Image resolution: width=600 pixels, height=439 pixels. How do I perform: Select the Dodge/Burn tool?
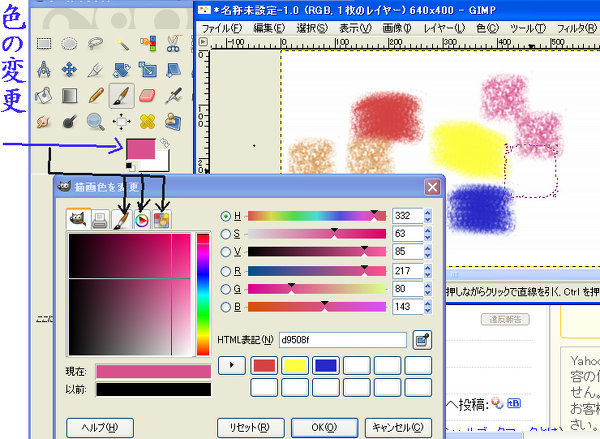point(69,122)
